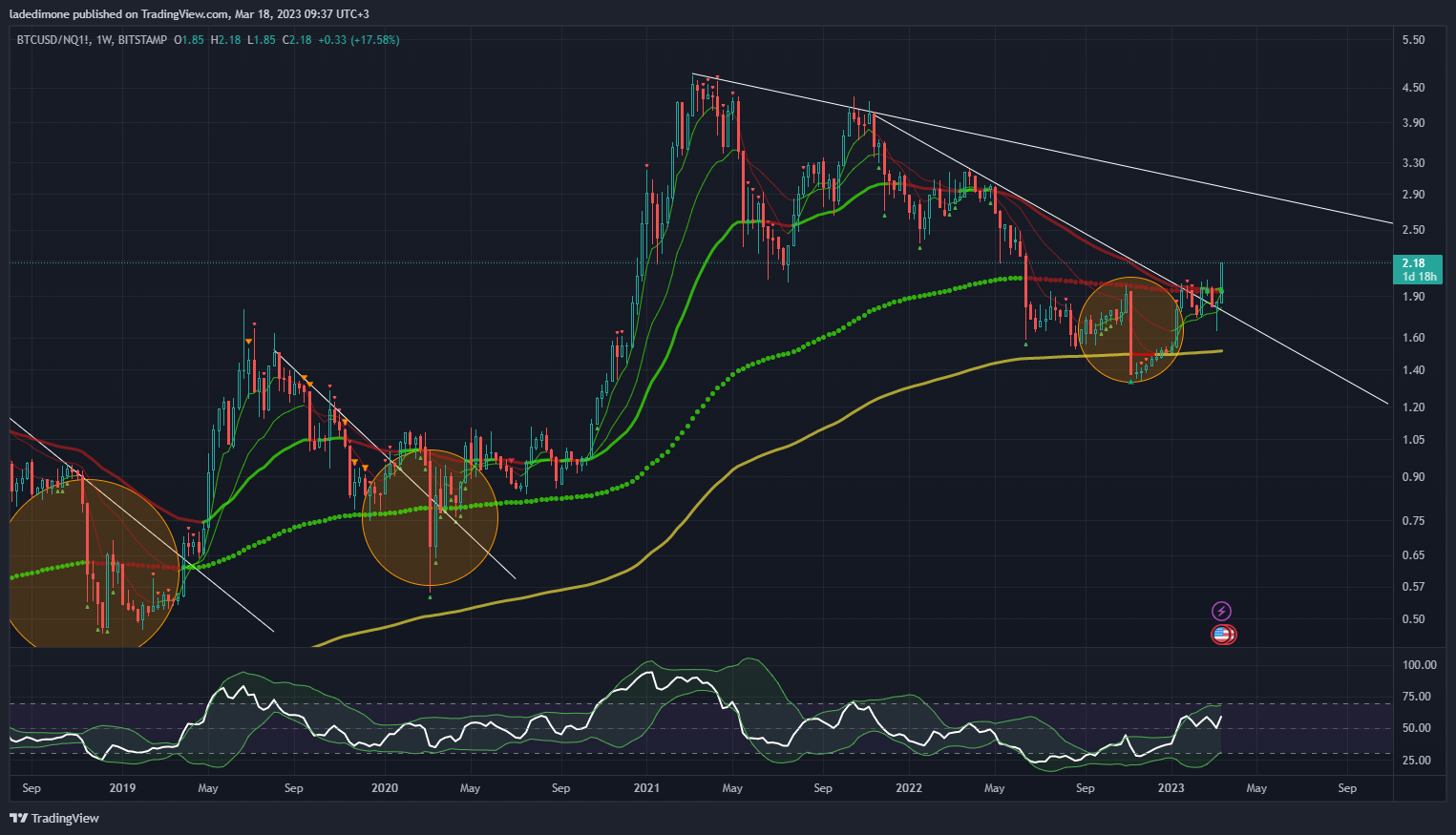The height and width of the screenshot is (835, 1456).
Task: Click the 1.40 price scale label
Action: [1413, 370]
